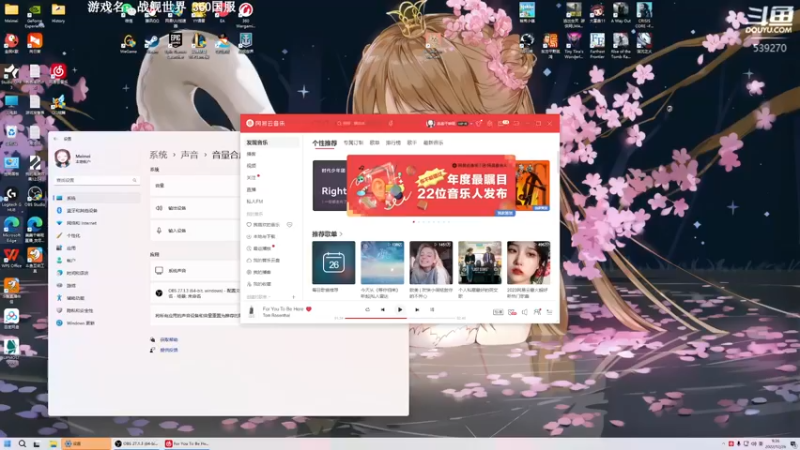
Task: Switch to OBS taskbar button
Action: [136, 444]
